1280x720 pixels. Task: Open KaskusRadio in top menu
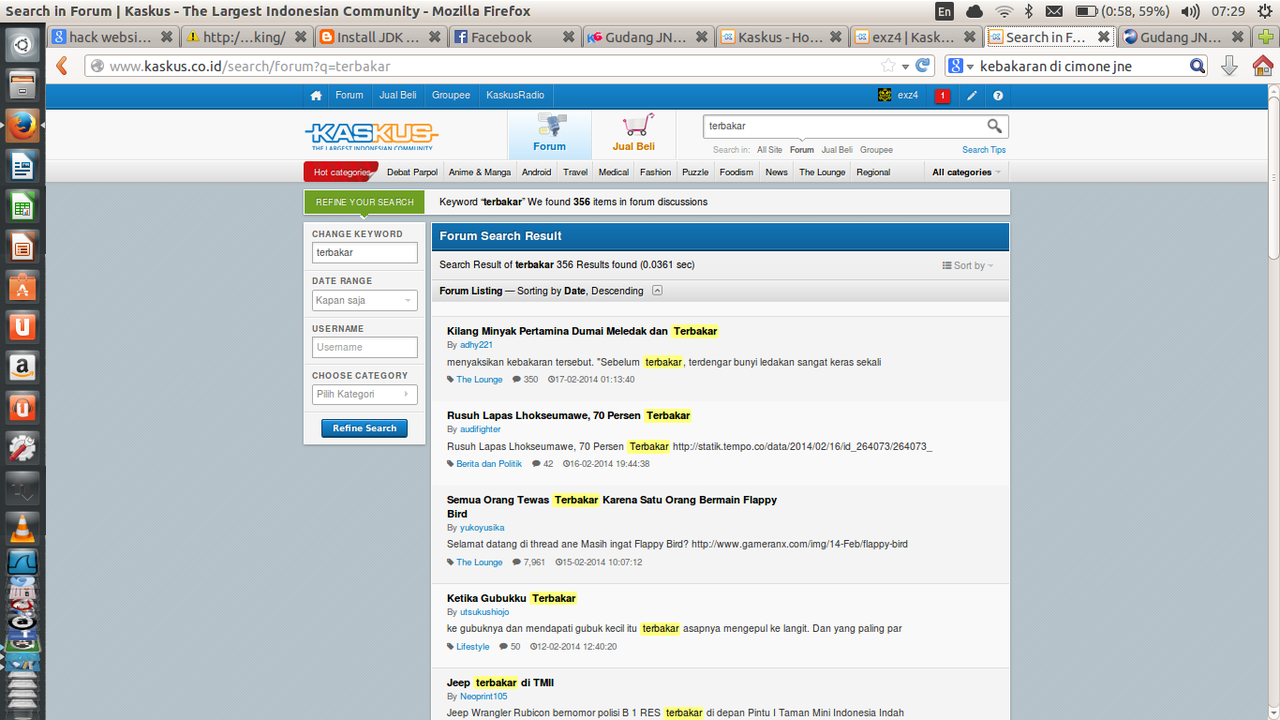click(515, 96)
